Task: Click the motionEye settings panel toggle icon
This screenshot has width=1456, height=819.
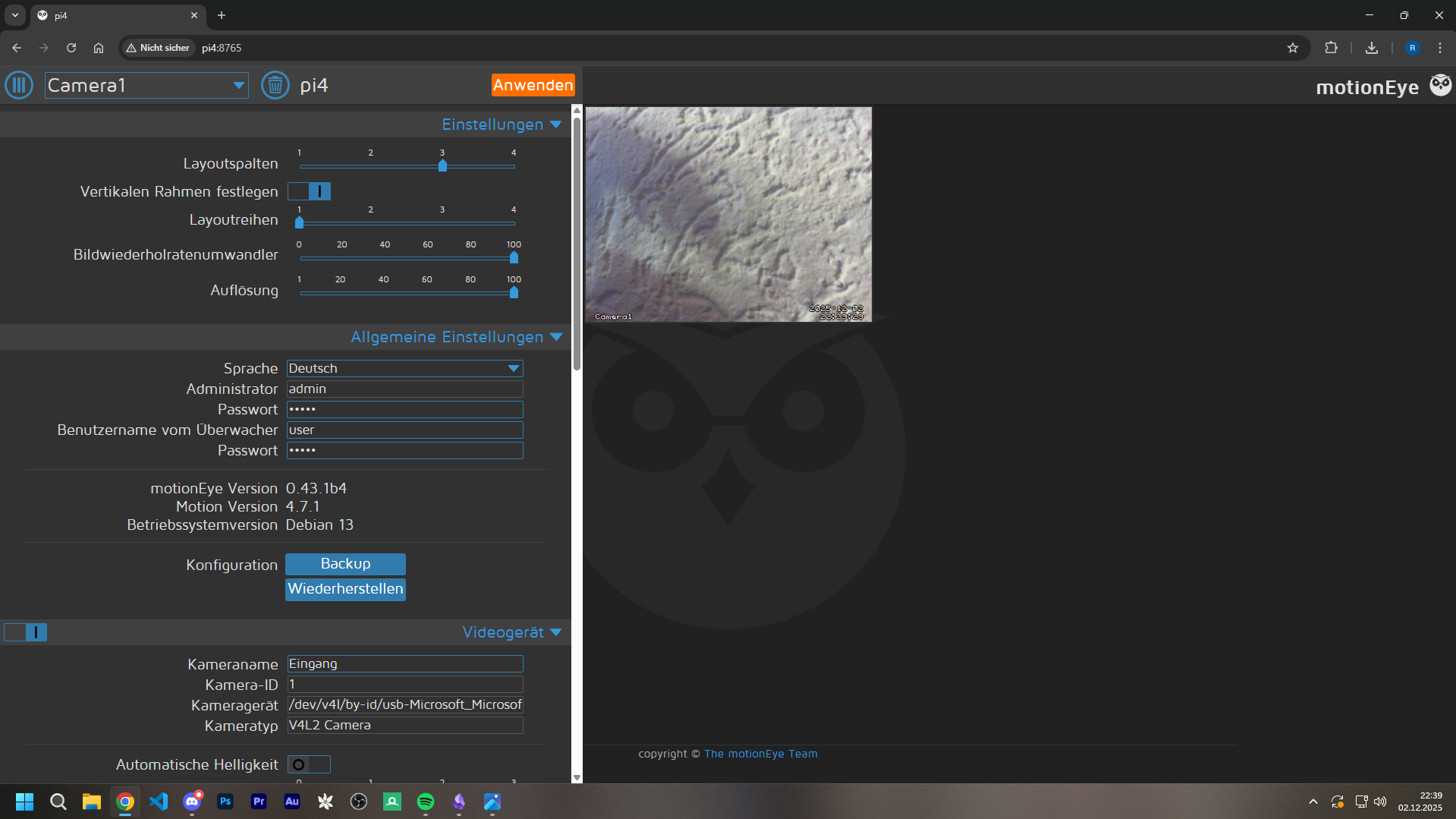Action: (x=19, y=85)
